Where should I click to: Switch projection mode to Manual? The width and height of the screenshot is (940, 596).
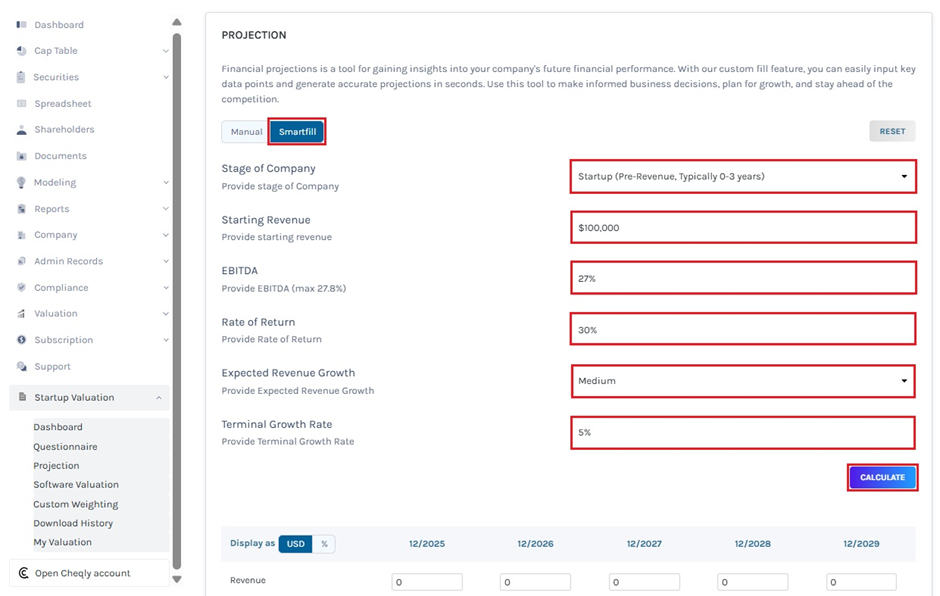coord(246,132)
